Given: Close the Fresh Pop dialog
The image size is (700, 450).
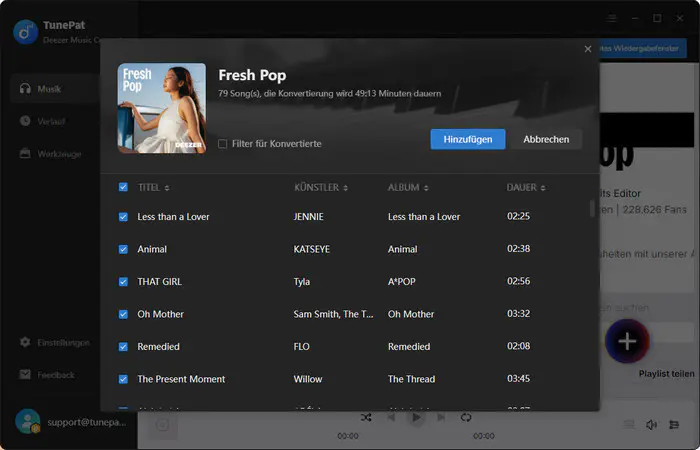Looking at the screenshot, I should pyautogui.click(x=588, y=49).
